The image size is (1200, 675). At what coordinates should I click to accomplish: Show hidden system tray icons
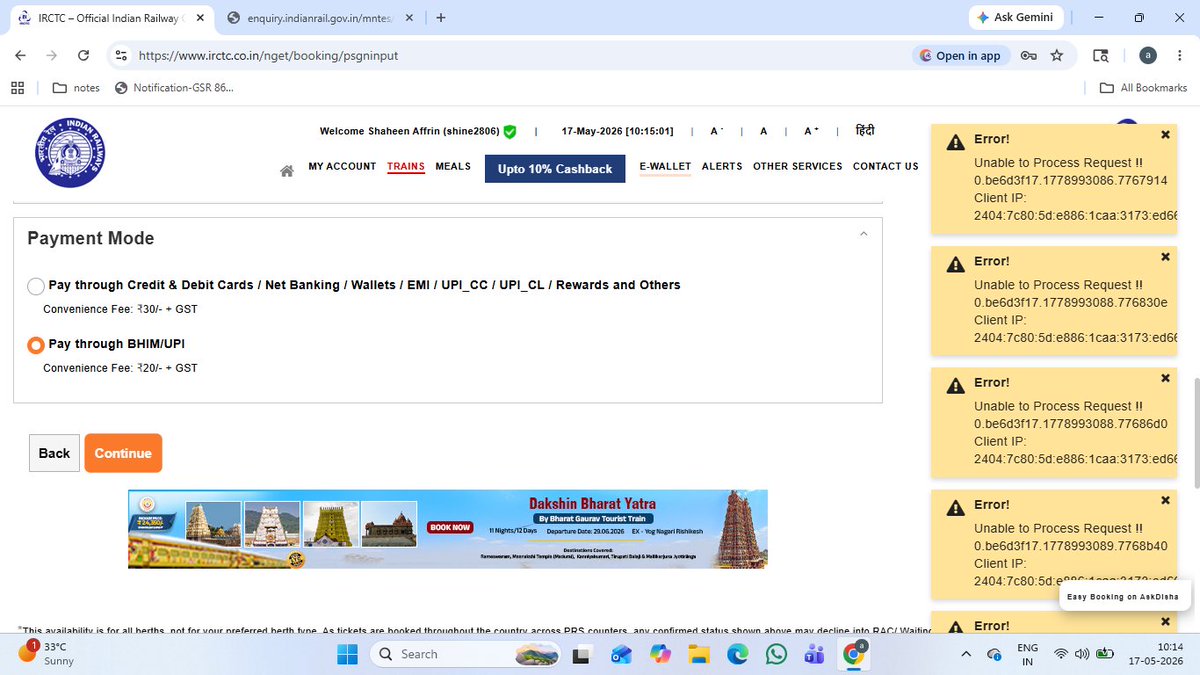coord(965,654)
